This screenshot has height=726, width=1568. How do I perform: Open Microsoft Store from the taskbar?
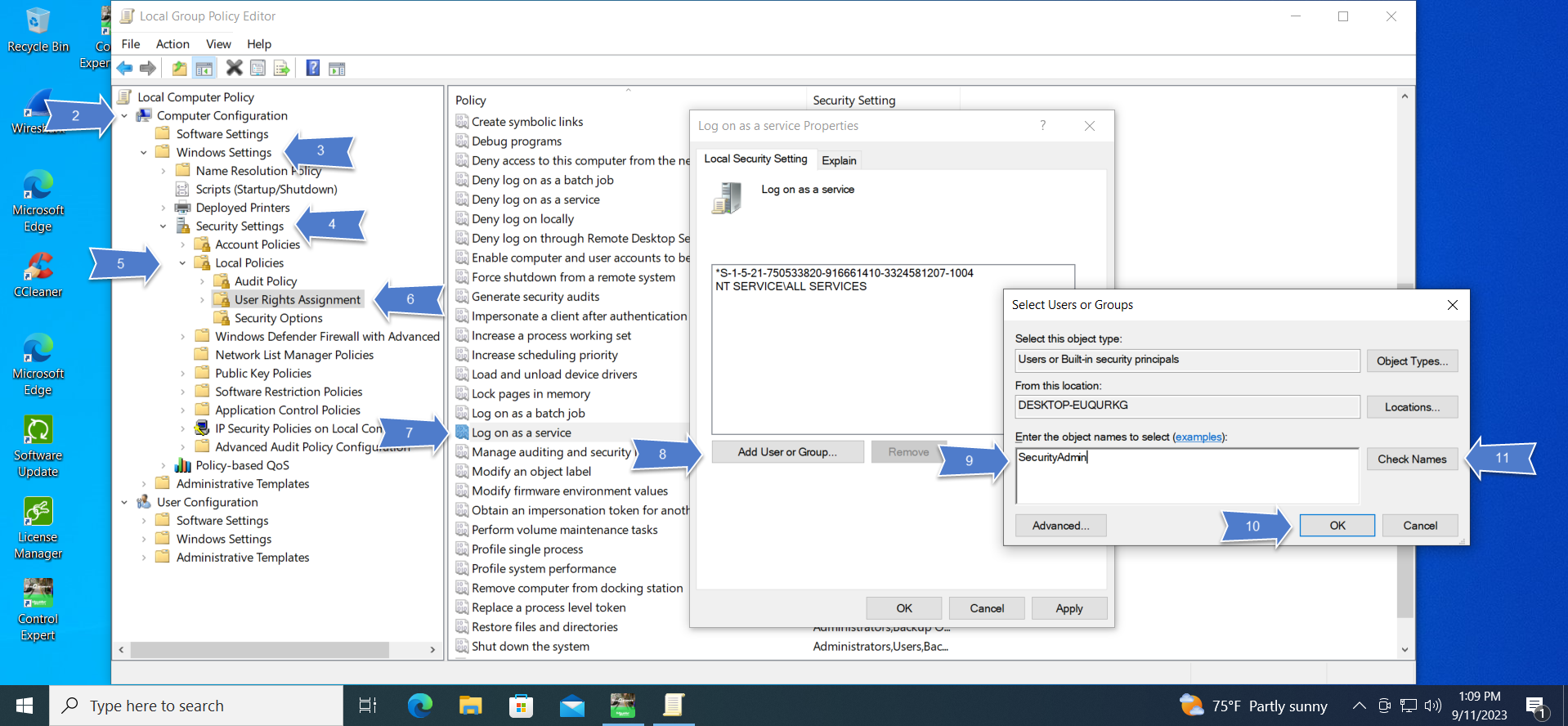[521, 706]
